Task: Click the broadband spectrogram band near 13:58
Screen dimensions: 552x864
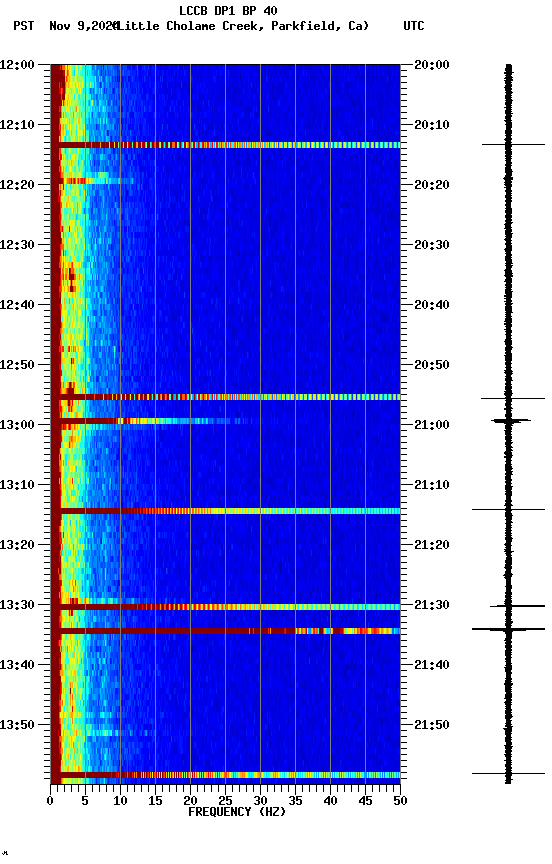Action: (225, 775)
